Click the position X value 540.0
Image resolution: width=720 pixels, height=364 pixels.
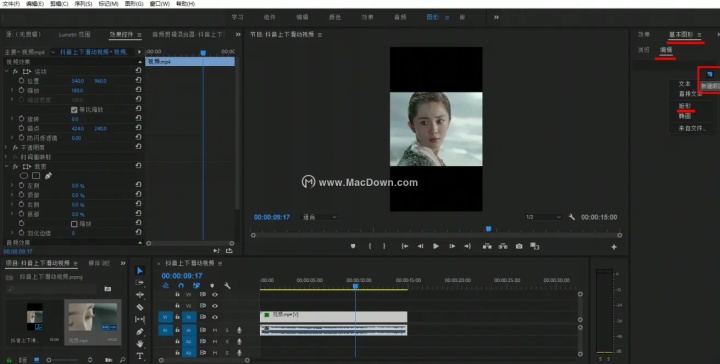click(x=78, y=81)
